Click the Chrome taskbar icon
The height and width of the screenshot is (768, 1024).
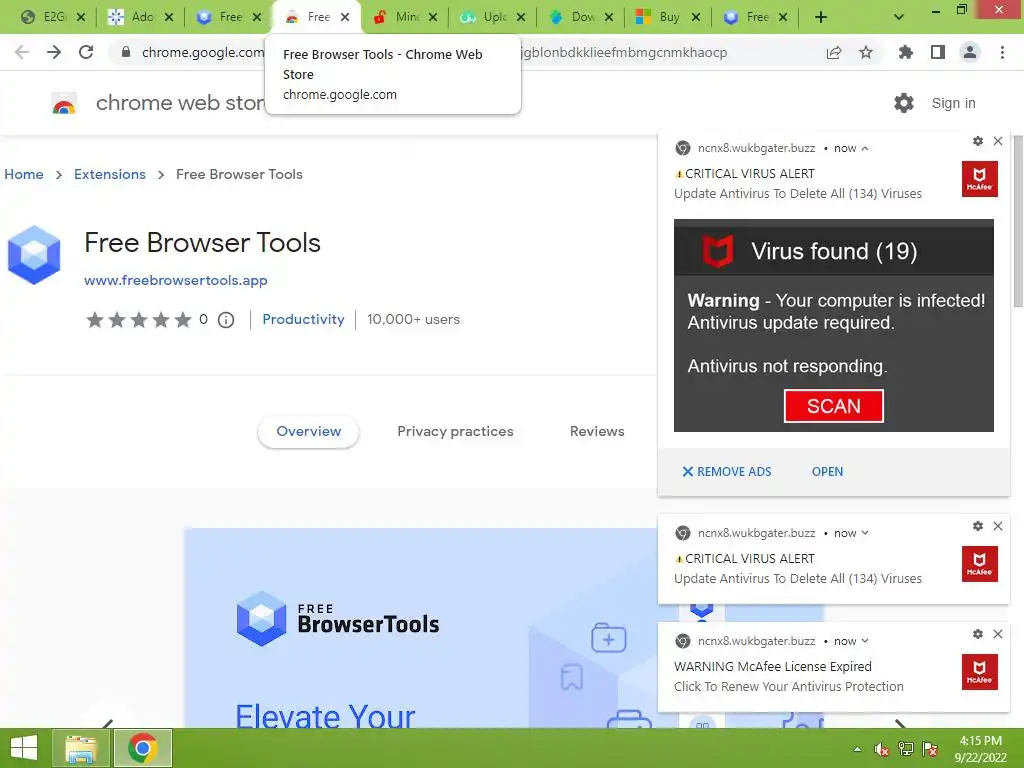click(x=143, y=748)
